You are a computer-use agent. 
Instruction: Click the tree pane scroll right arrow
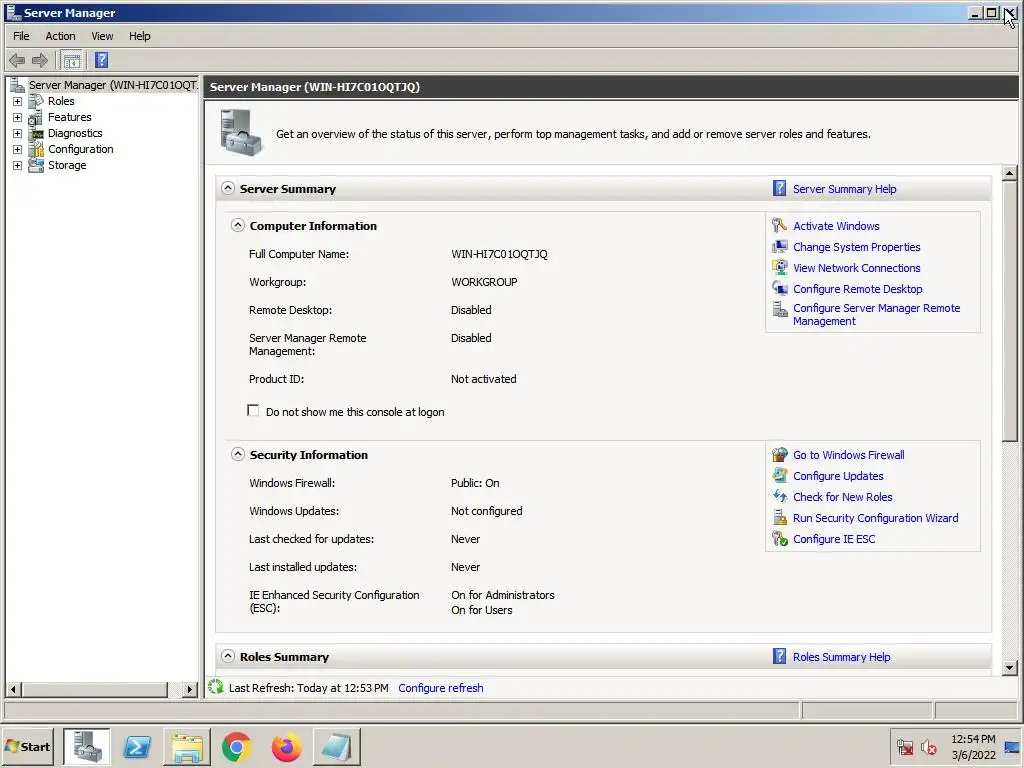(189, 689)
